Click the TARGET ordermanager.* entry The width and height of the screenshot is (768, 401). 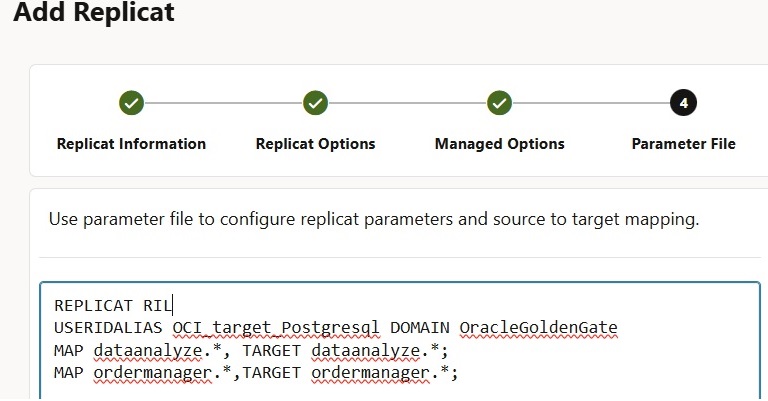350,373
